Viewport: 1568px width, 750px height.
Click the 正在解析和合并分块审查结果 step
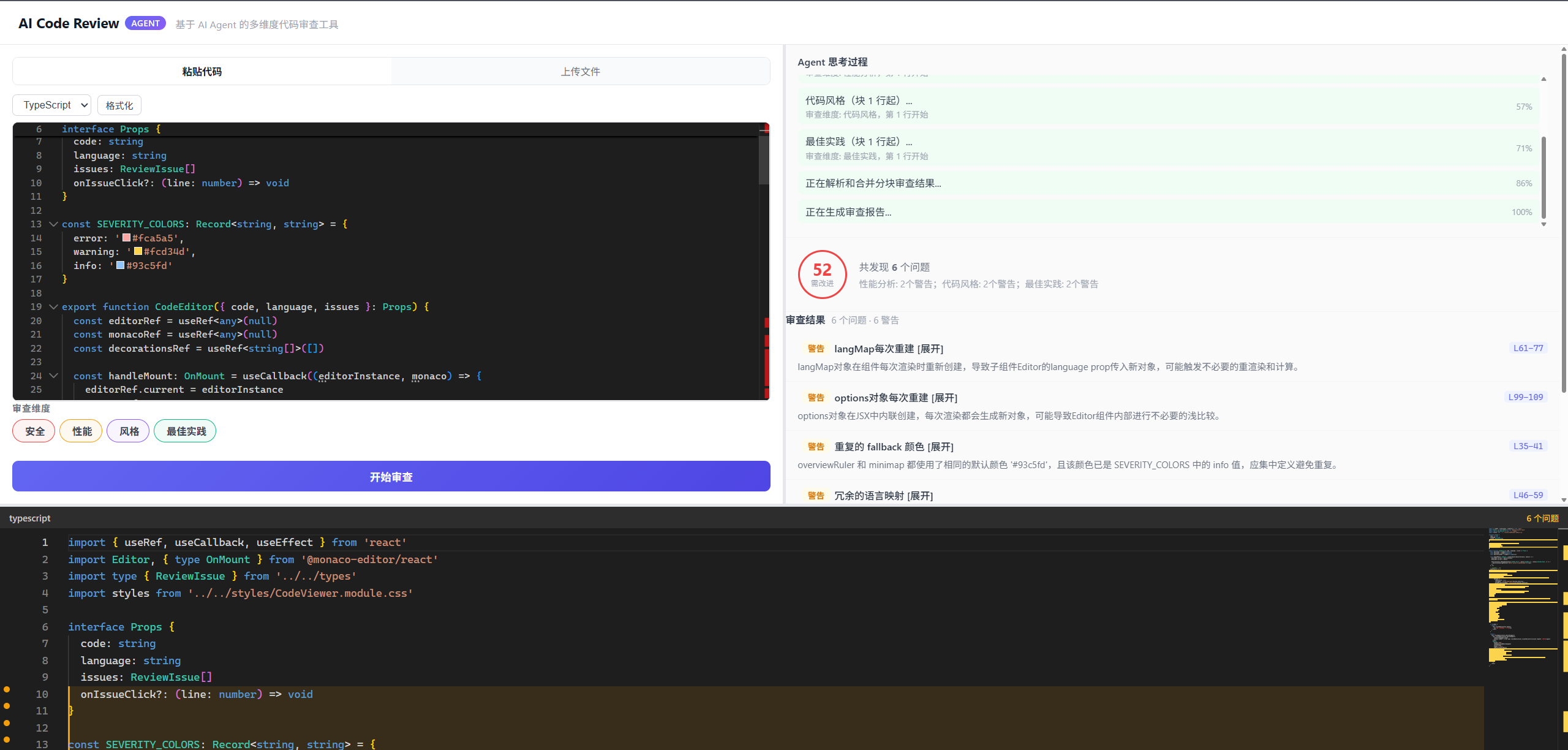tap(1169, 183)
